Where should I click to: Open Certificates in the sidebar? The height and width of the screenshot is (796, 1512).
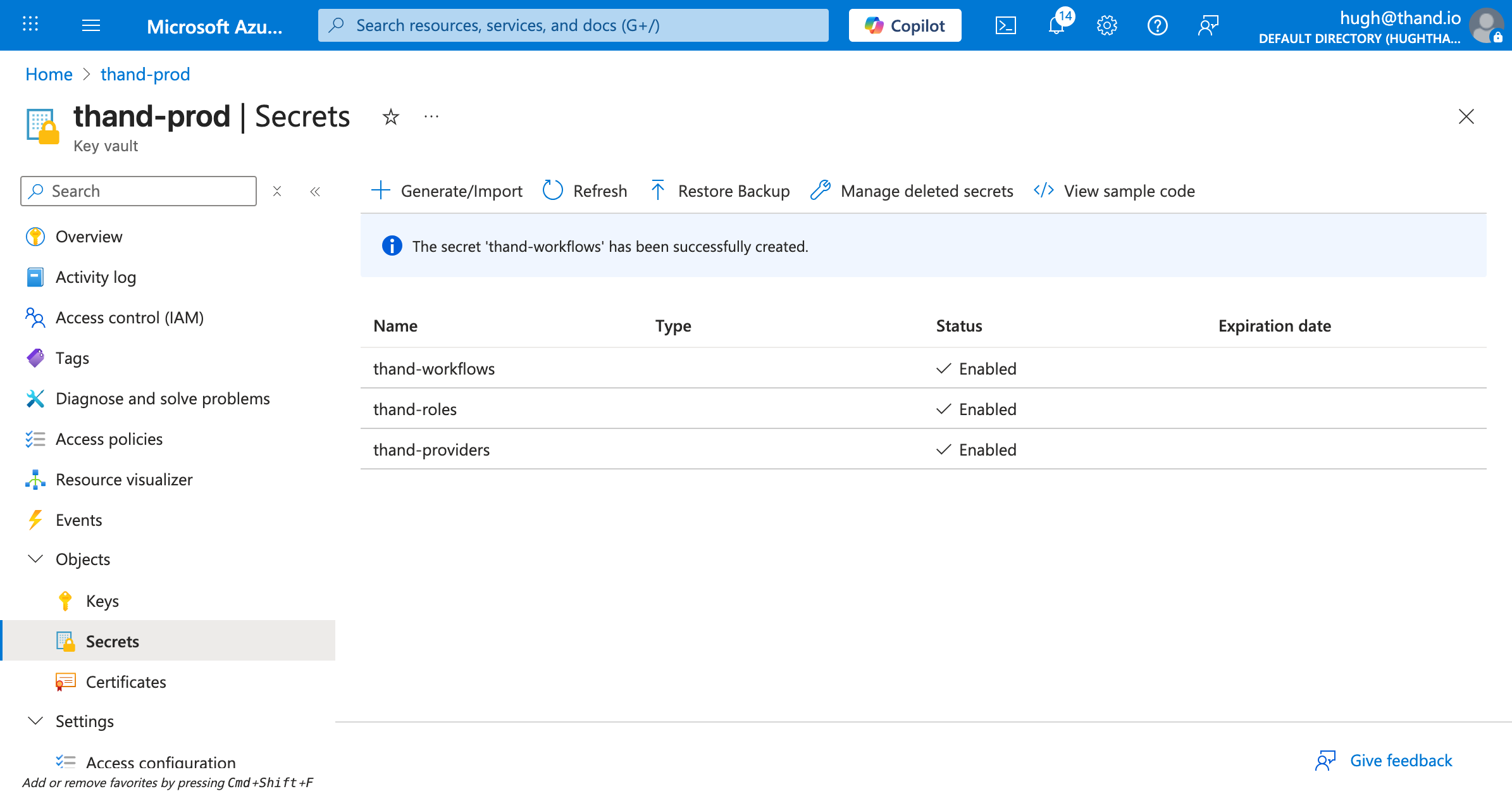pos(125,681)
